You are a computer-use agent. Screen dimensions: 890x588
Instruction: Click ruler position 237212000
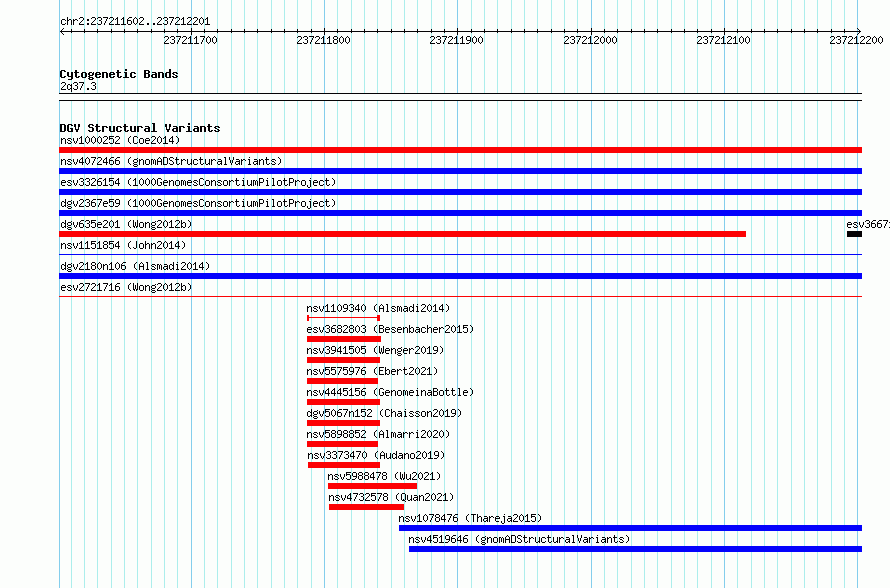(x=590, y=40)
